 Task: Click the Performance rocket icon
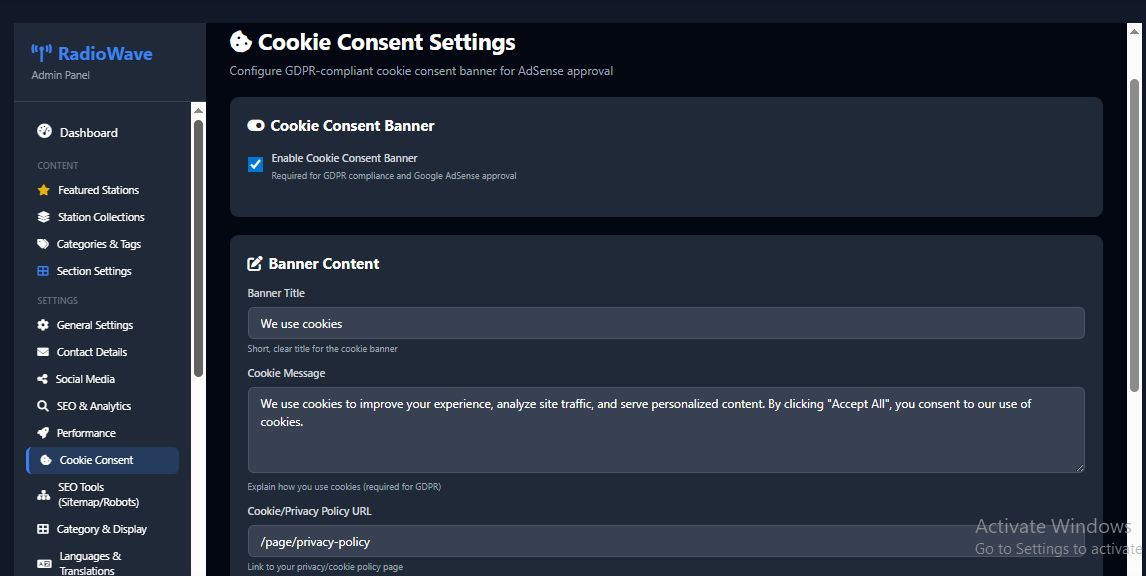pos(43,433)
